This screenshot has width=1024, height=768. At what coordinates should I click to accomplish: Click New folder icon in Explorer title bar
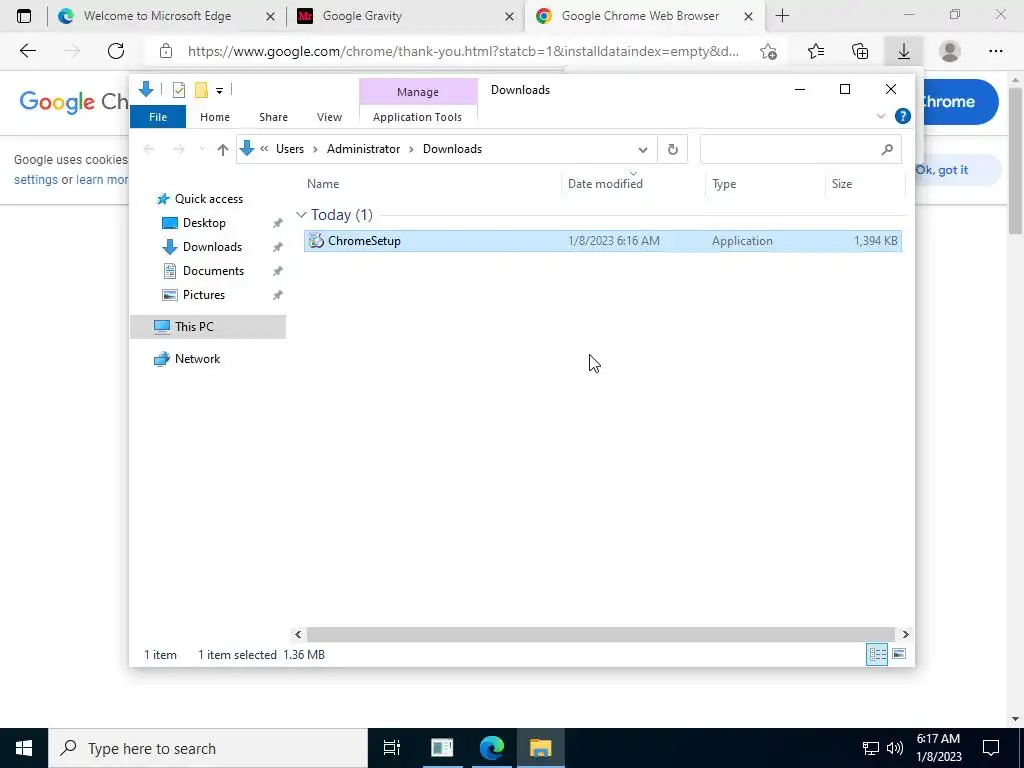coord(201,90)
